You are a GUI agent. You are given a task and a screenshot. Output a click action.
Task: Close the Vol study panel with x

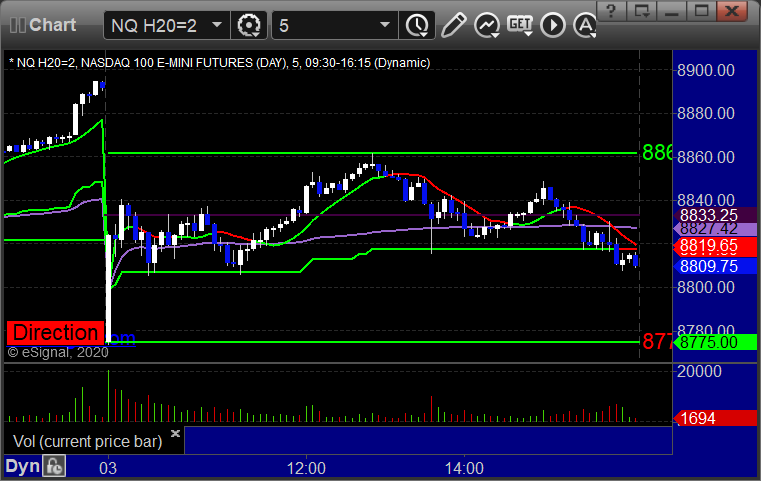(175, 433)
